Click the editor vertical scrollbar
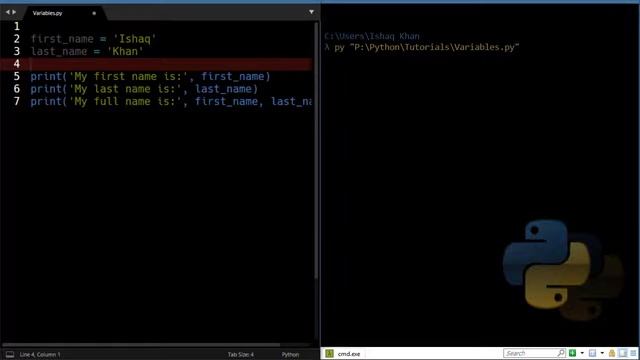 316,151
